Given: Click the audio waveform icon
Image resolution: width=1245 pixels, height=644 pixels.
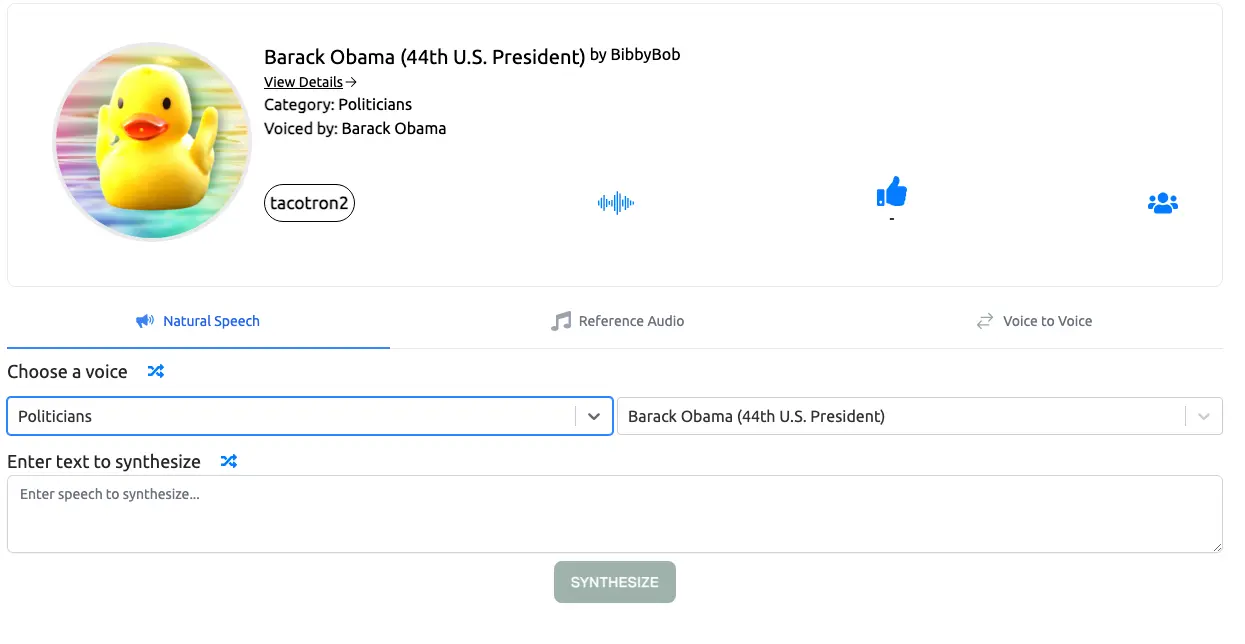Looking at the screenshot, I should pyautogui.click(x=616, y=203).
